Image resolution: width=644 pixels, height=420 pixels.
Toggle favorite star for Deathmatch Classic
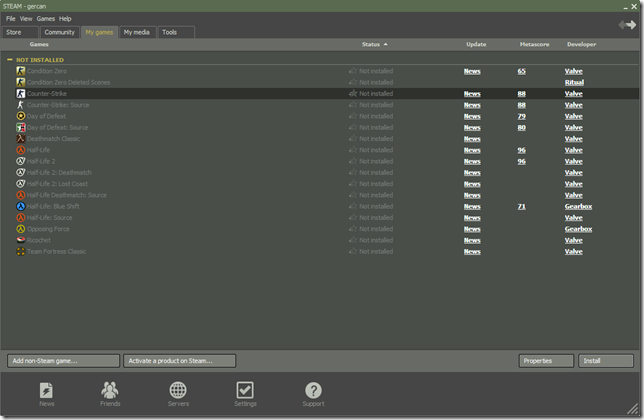coord(353,139)
